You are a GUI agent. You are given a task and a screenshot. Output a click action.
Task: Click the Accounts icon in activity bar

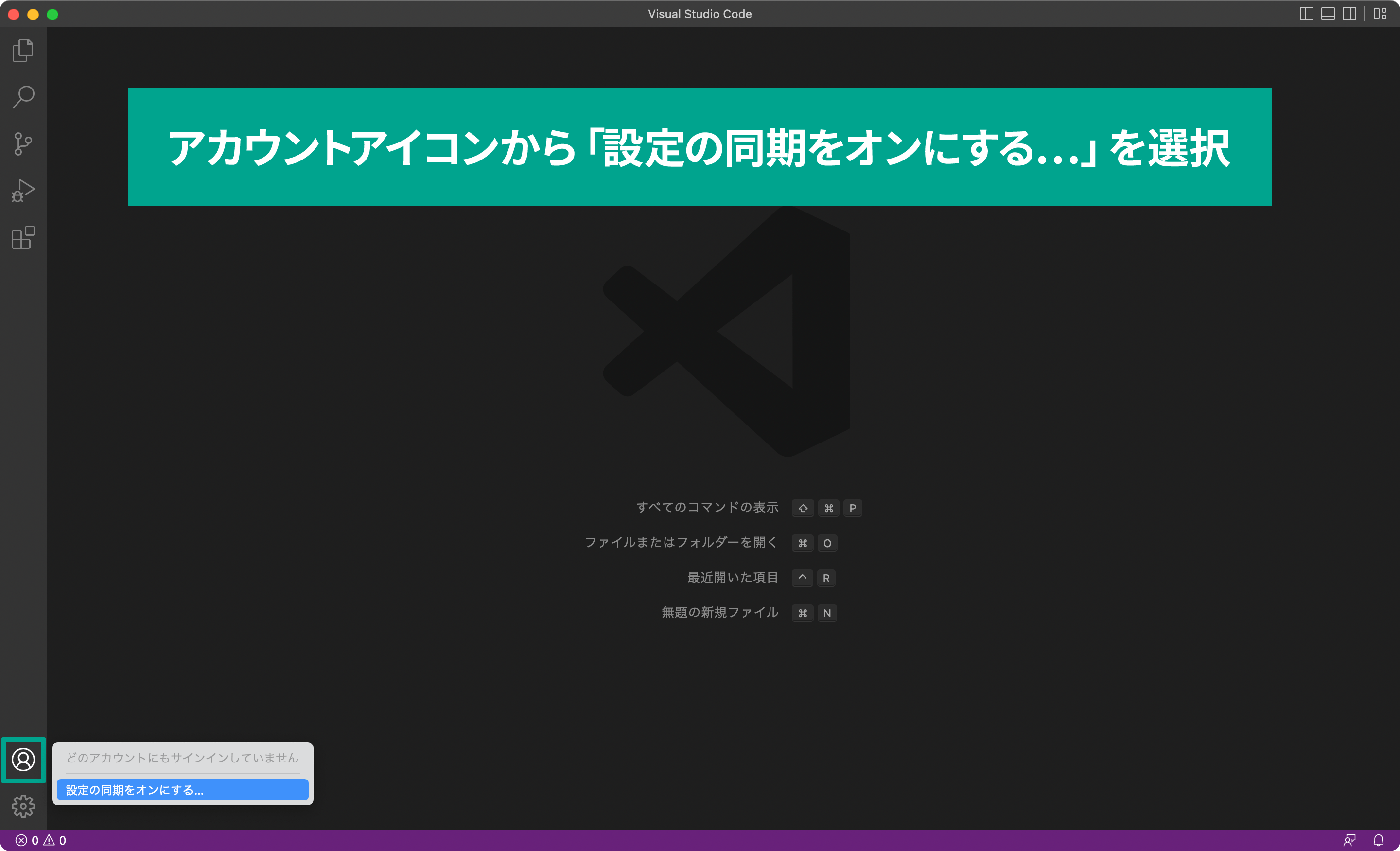click(x=23, y=760)
